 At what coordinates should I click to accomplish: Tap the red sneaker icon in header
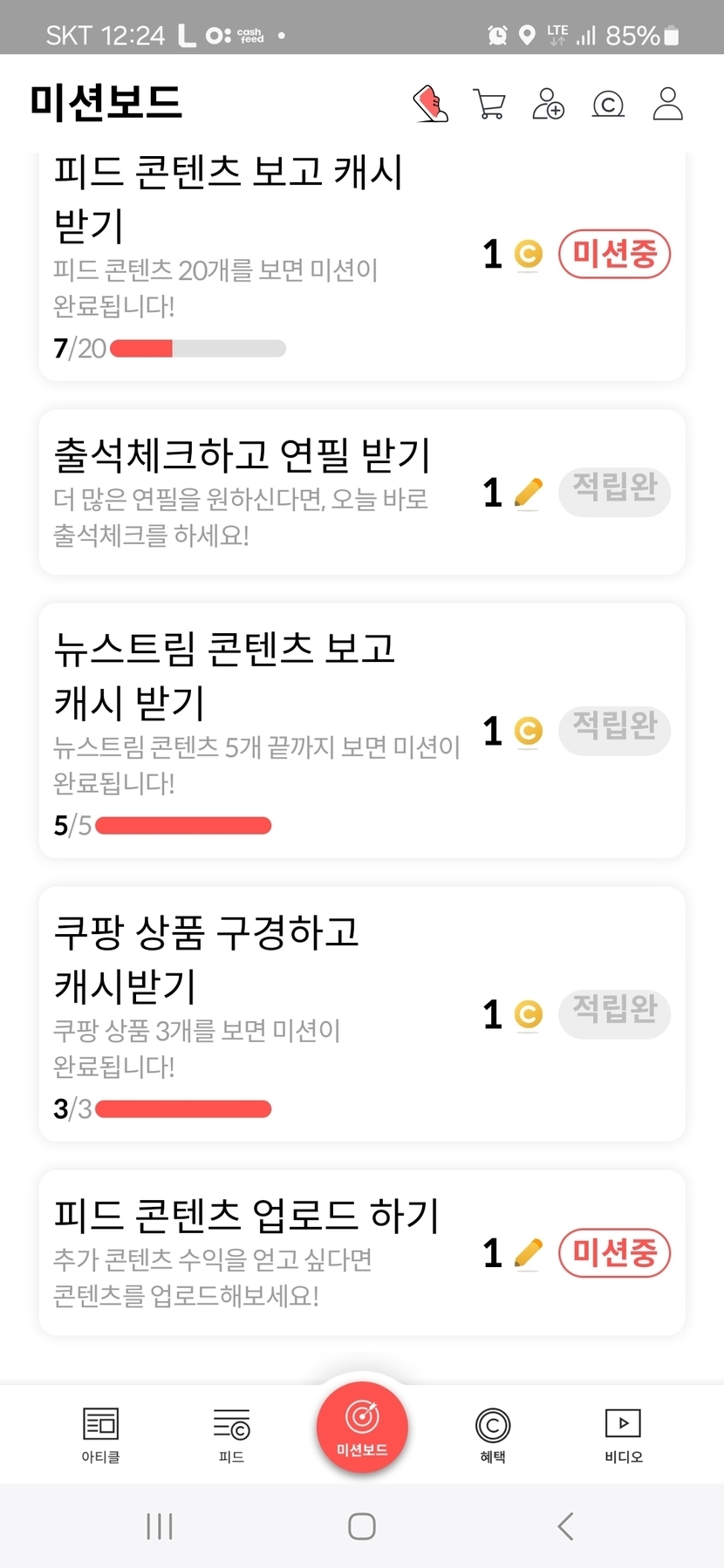[430, 104]
